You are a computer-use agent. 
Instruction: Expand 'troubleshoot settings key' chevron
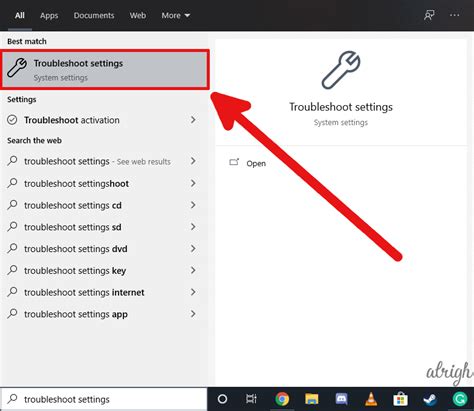point(193,270)
